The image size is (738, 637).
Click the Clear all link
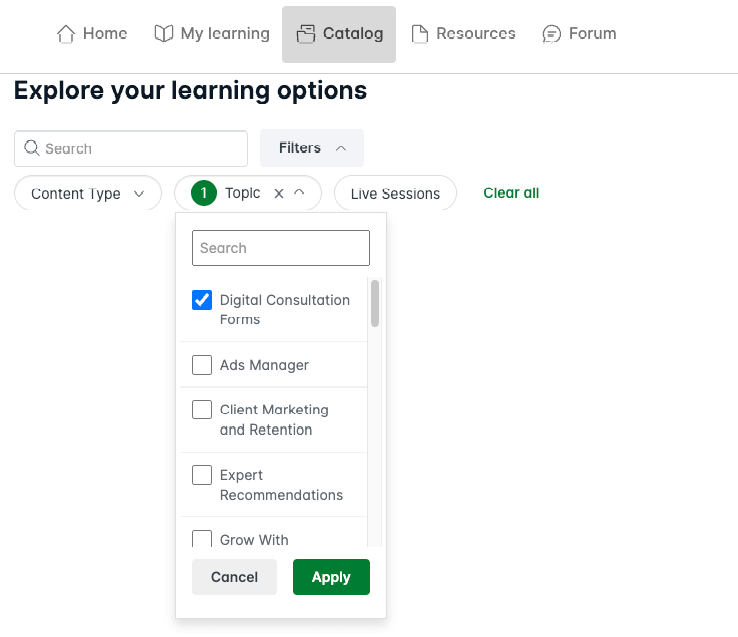coord(511,193)
